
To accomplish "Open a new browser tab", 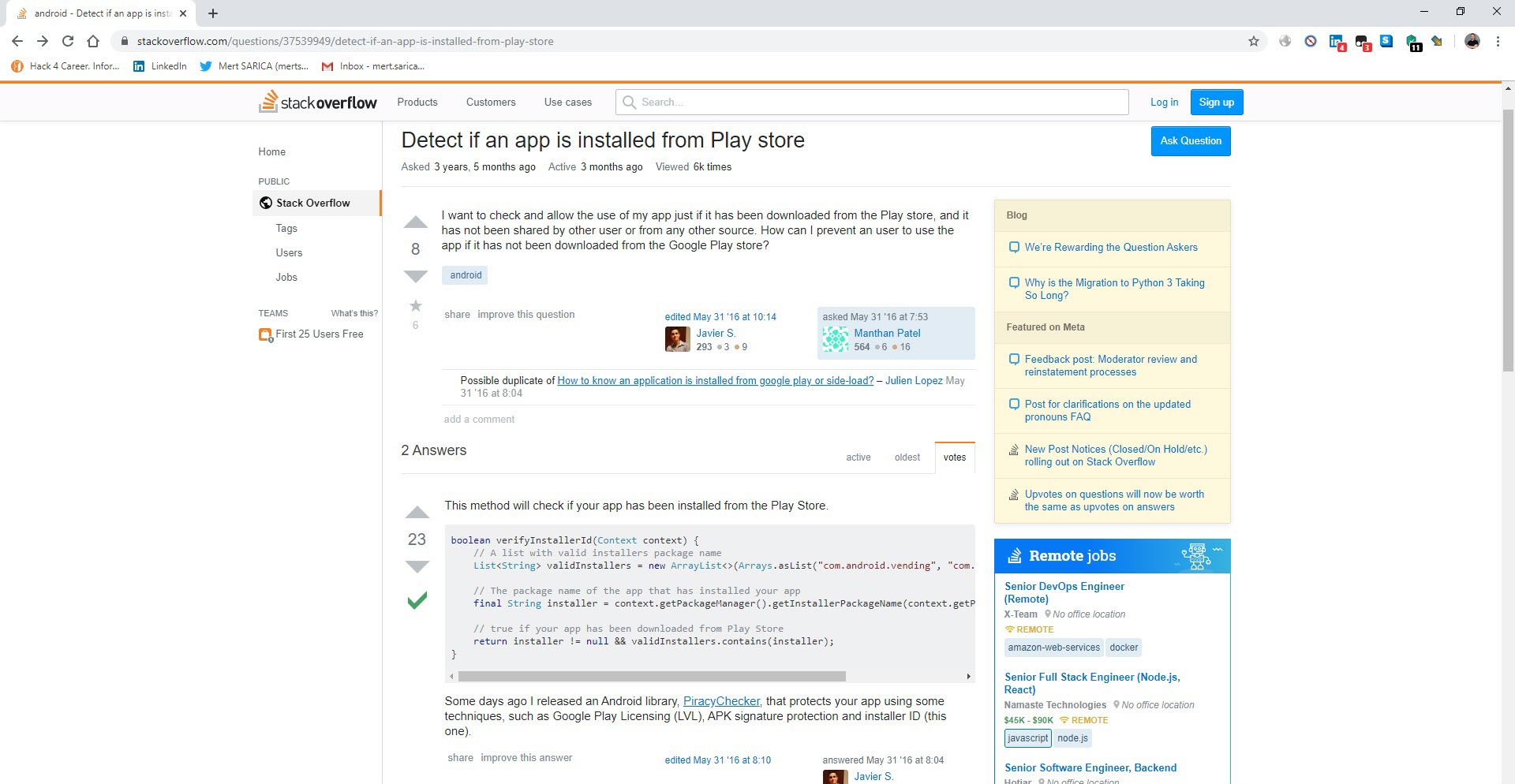I will pyautogui.click(x=213, y=13).
